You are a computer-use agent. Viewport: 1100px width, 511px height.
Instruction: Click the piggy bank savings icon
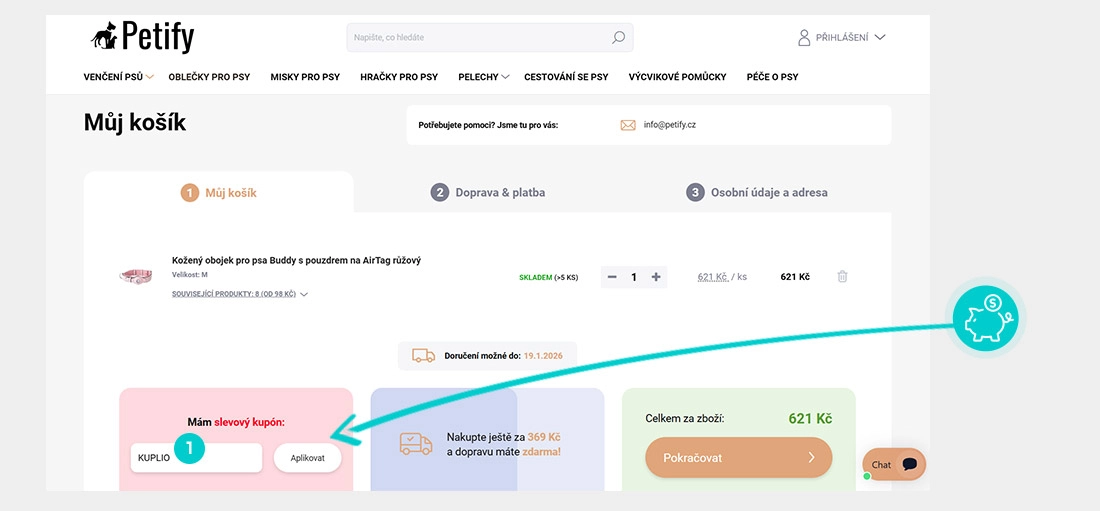click(x=985, y=318)
